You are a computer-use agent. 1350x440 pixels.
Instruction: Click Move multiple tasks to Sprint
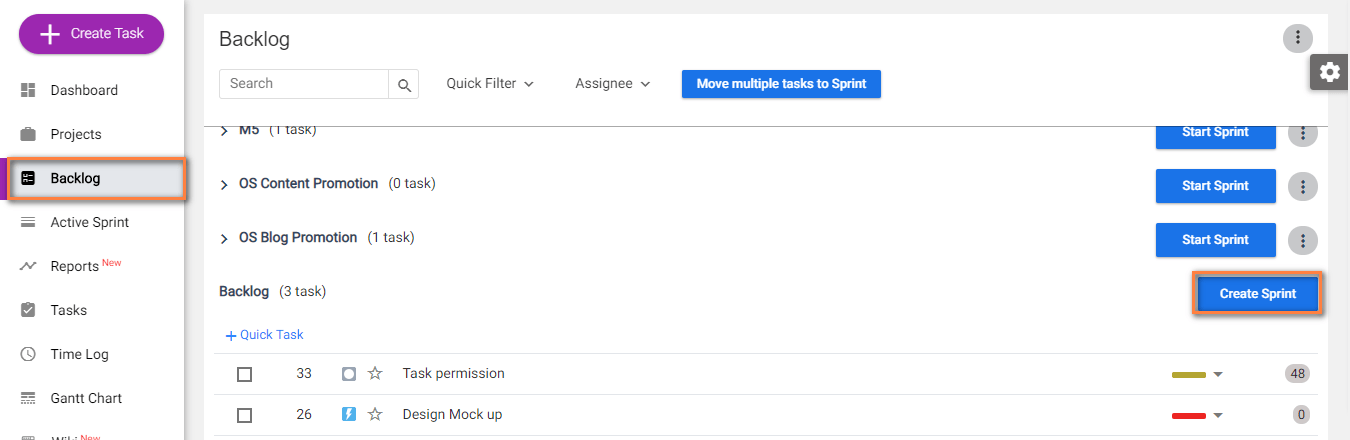pos(781,84)
